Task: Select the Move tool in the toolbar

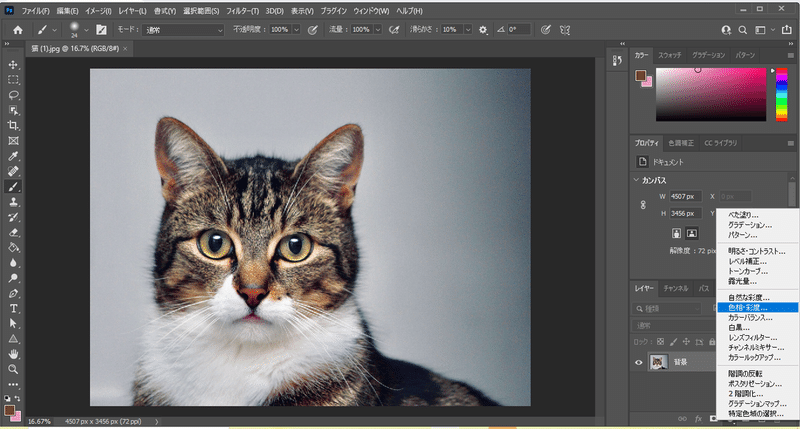Action: tap(14, 64)
